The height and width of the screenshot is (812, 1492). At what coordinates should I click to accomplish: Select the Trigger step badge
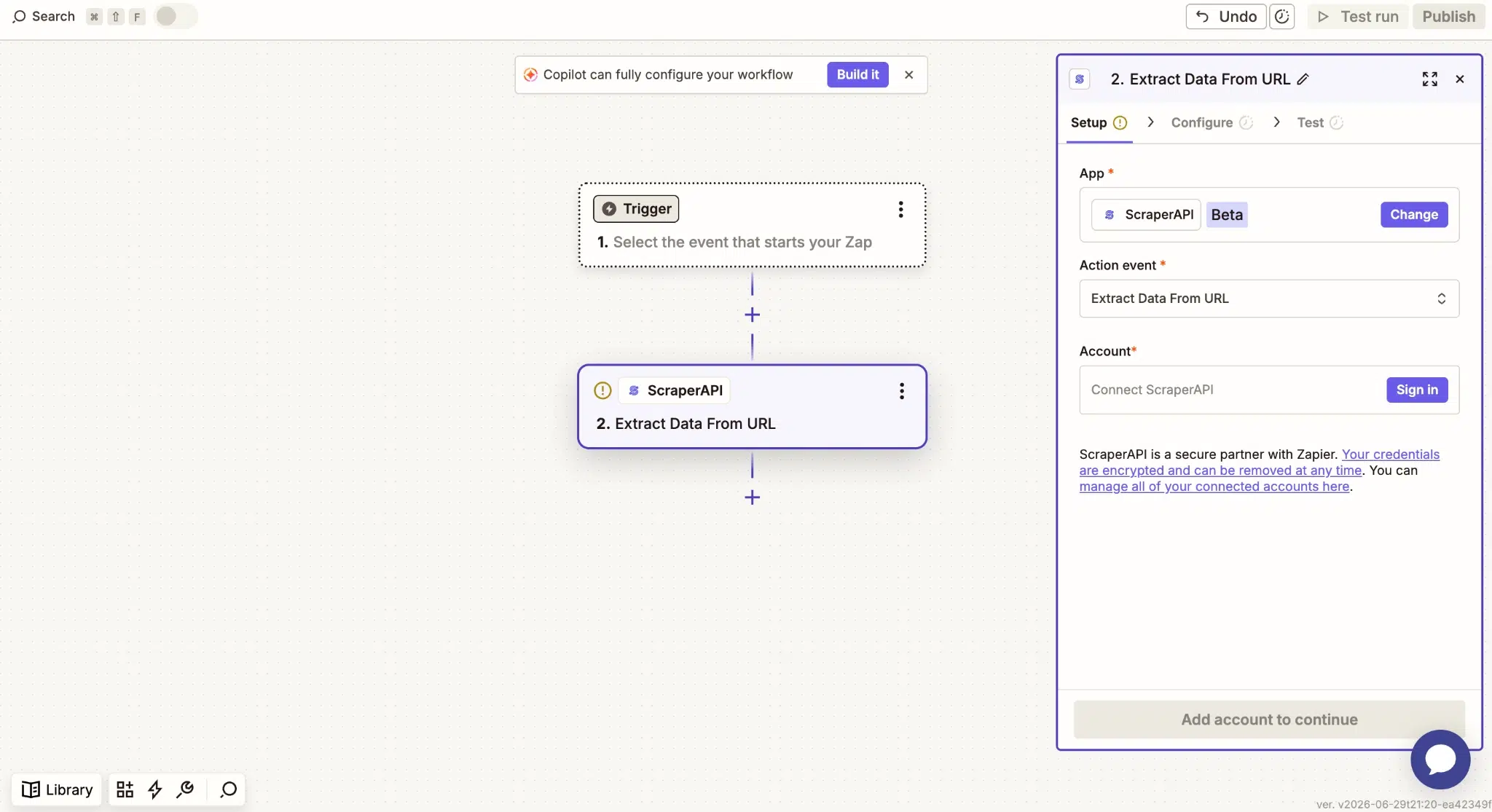click(x=636, y=209)
